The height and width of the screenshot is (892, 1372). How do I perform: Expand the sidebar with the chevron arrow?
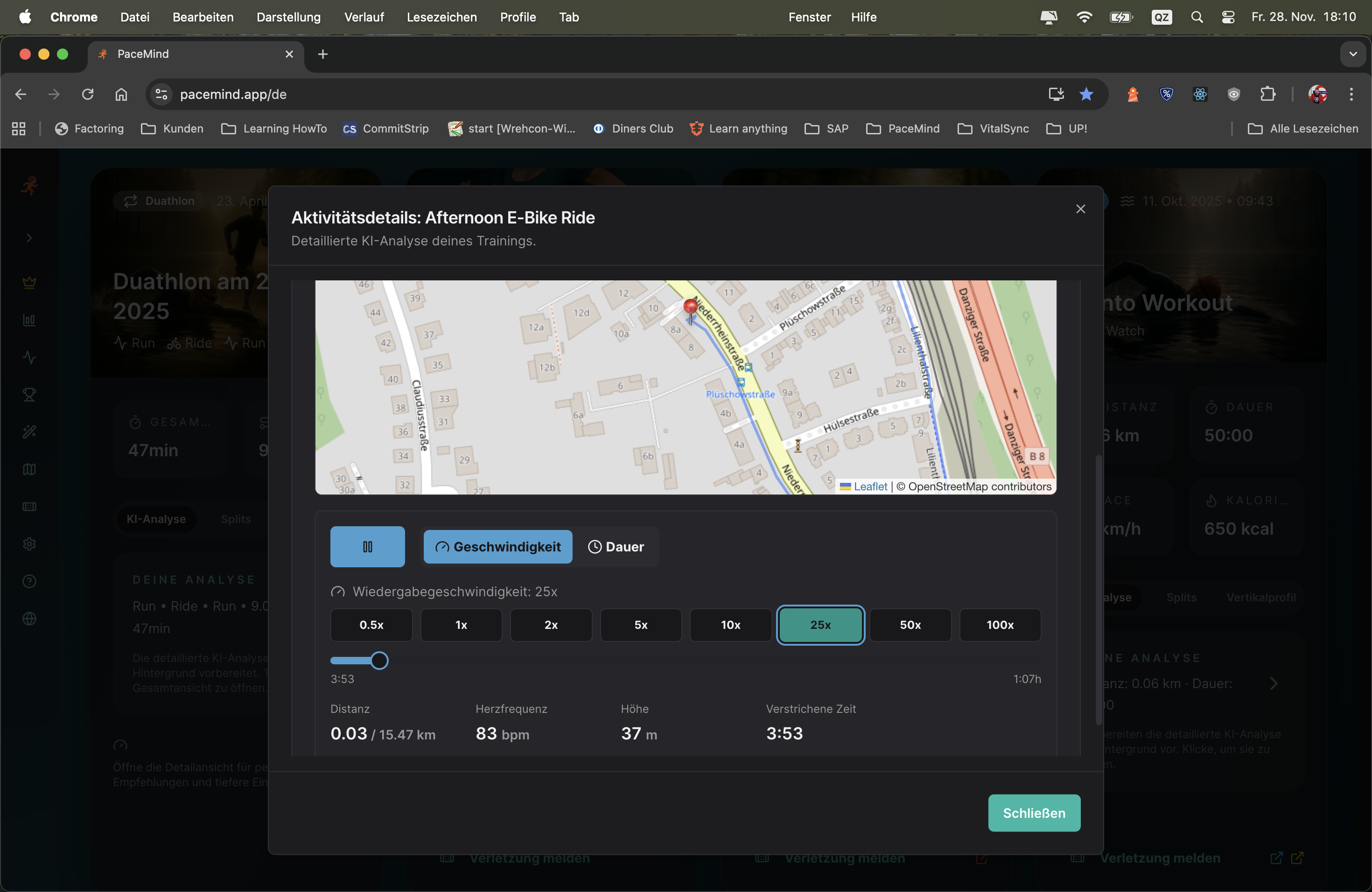[28, 237]
